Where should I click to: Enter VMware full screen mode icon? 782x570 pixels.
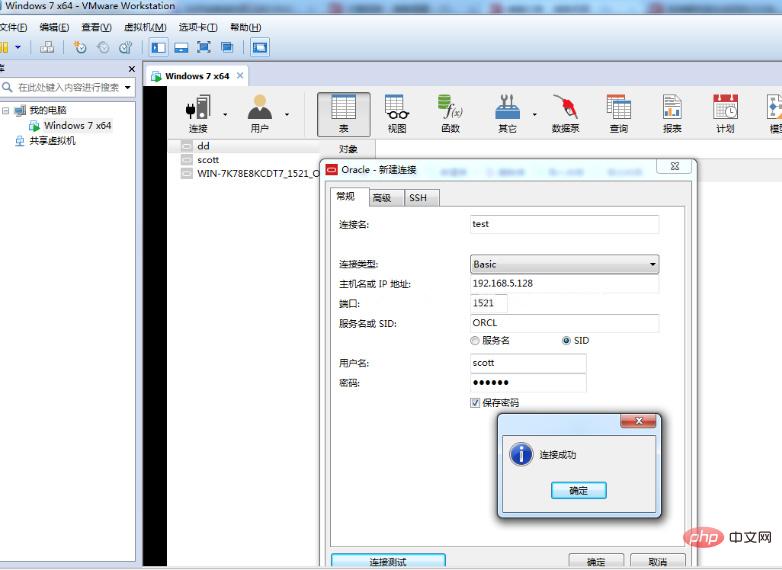(x=203, y=47)
